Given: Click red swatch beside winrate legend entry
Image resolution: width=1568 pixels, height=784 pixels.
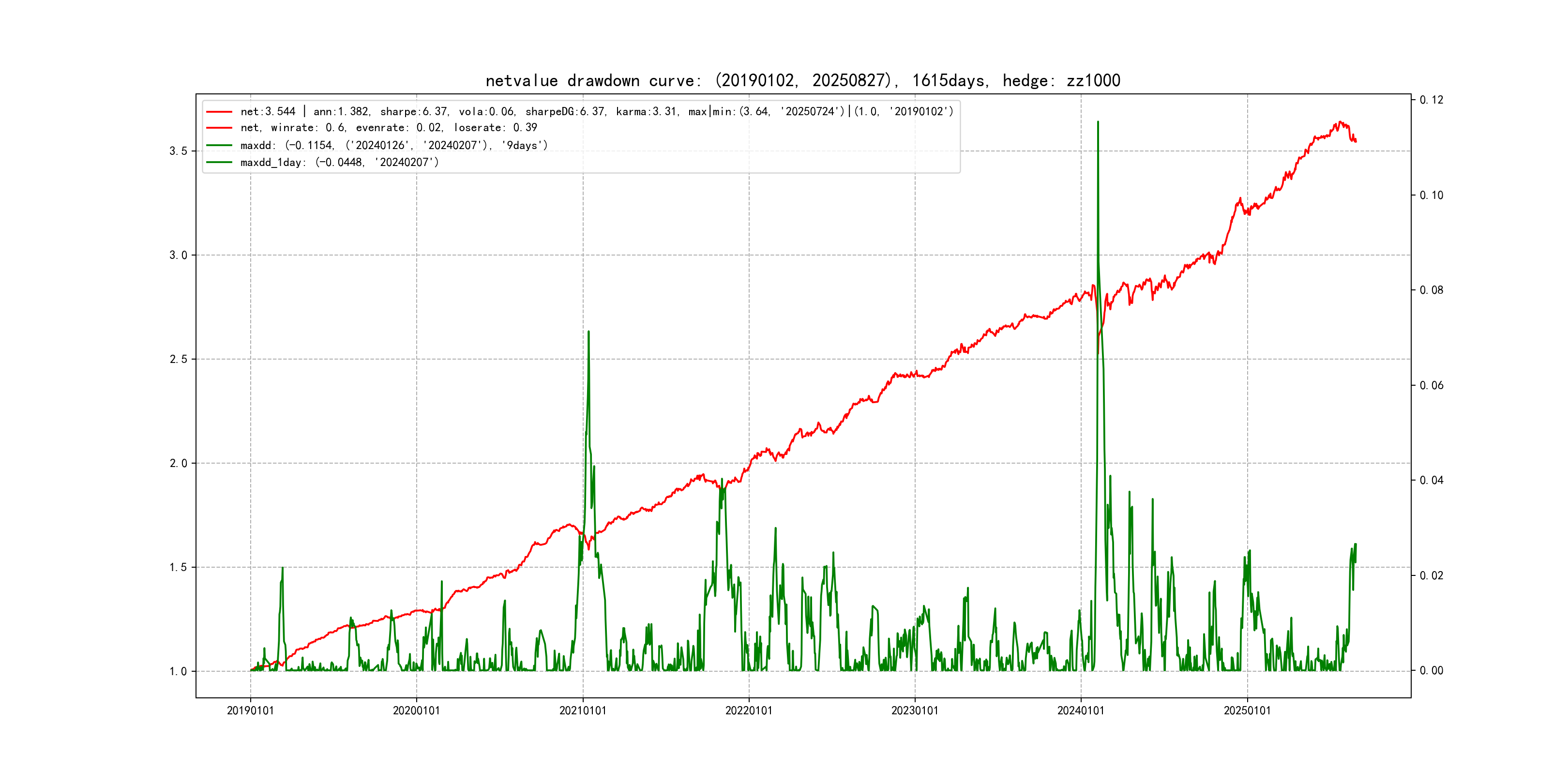Looking at the screenshot, I should pyautogui.click(x=219, y=128).
